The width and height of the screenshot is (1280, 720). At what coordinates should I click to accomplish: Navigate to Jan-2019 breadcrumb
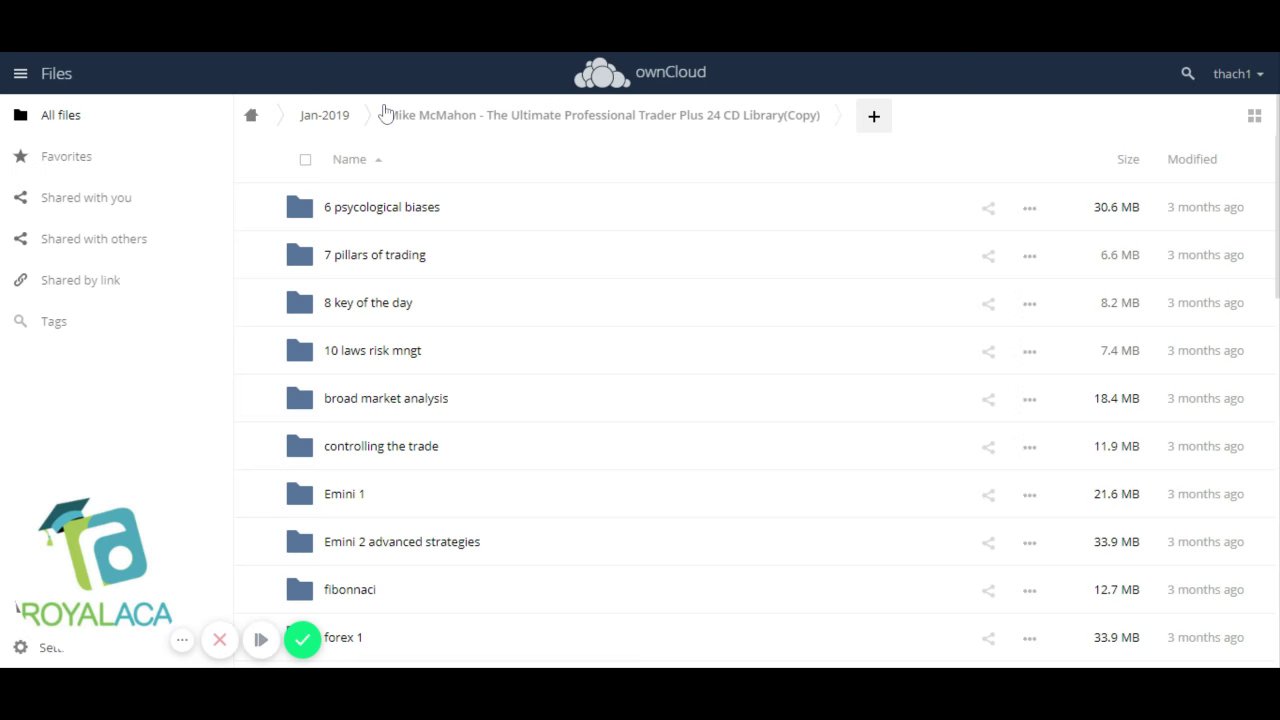(324, 115)
